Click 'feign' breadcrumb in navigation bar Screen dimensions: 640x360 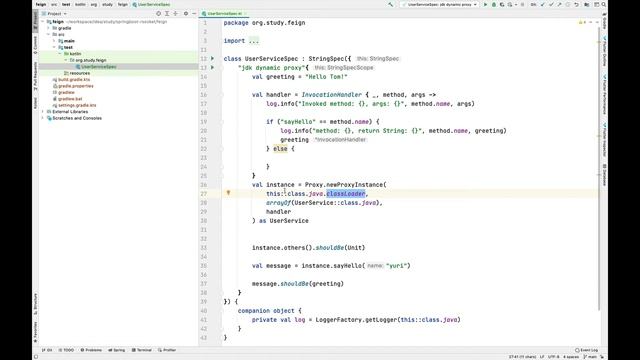(41, 4)
